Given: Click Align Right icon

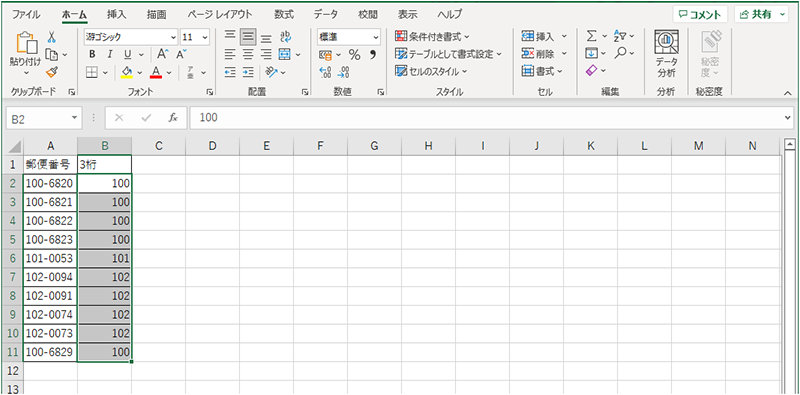Looking at the screenshot, I should (x=266, y=54).
